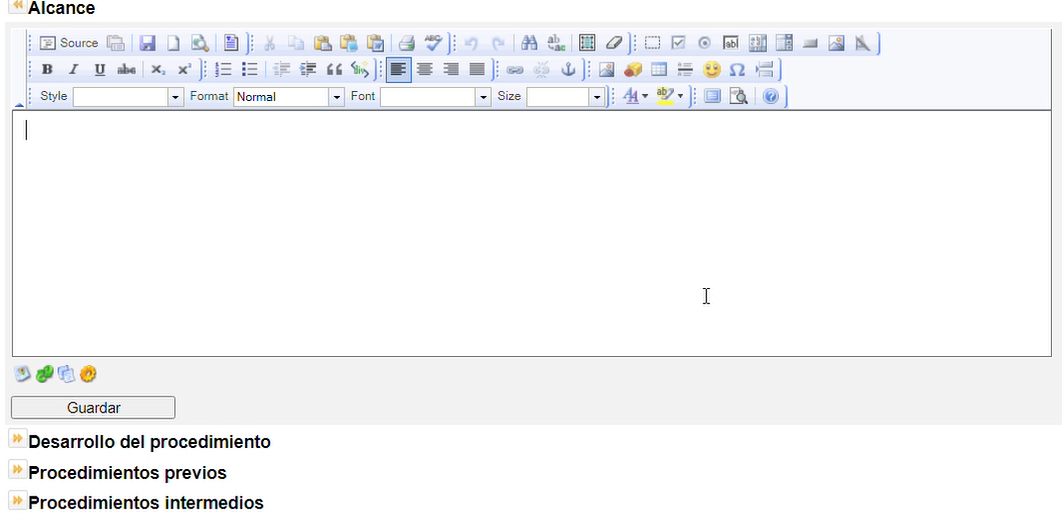The width and height of the screenshot is (1062, 519).
Task: Open the Style dropdown
Action: pyautogui.click(x=128, y=97)
